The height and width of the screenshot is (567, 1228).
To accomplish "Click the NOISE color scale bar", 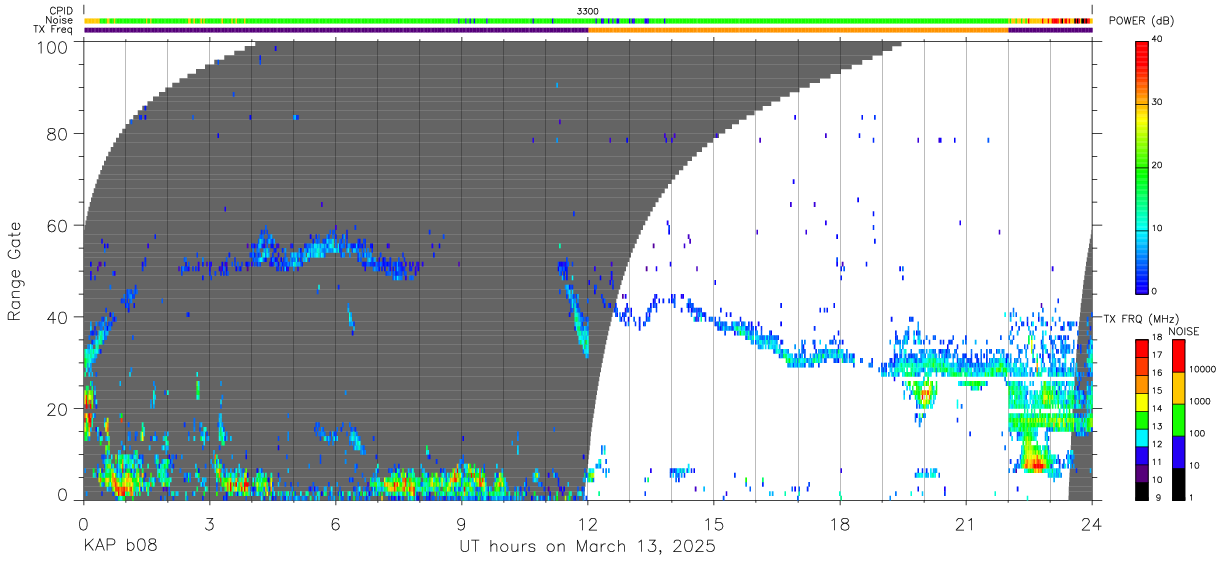I will click(x=1178, y=420).
